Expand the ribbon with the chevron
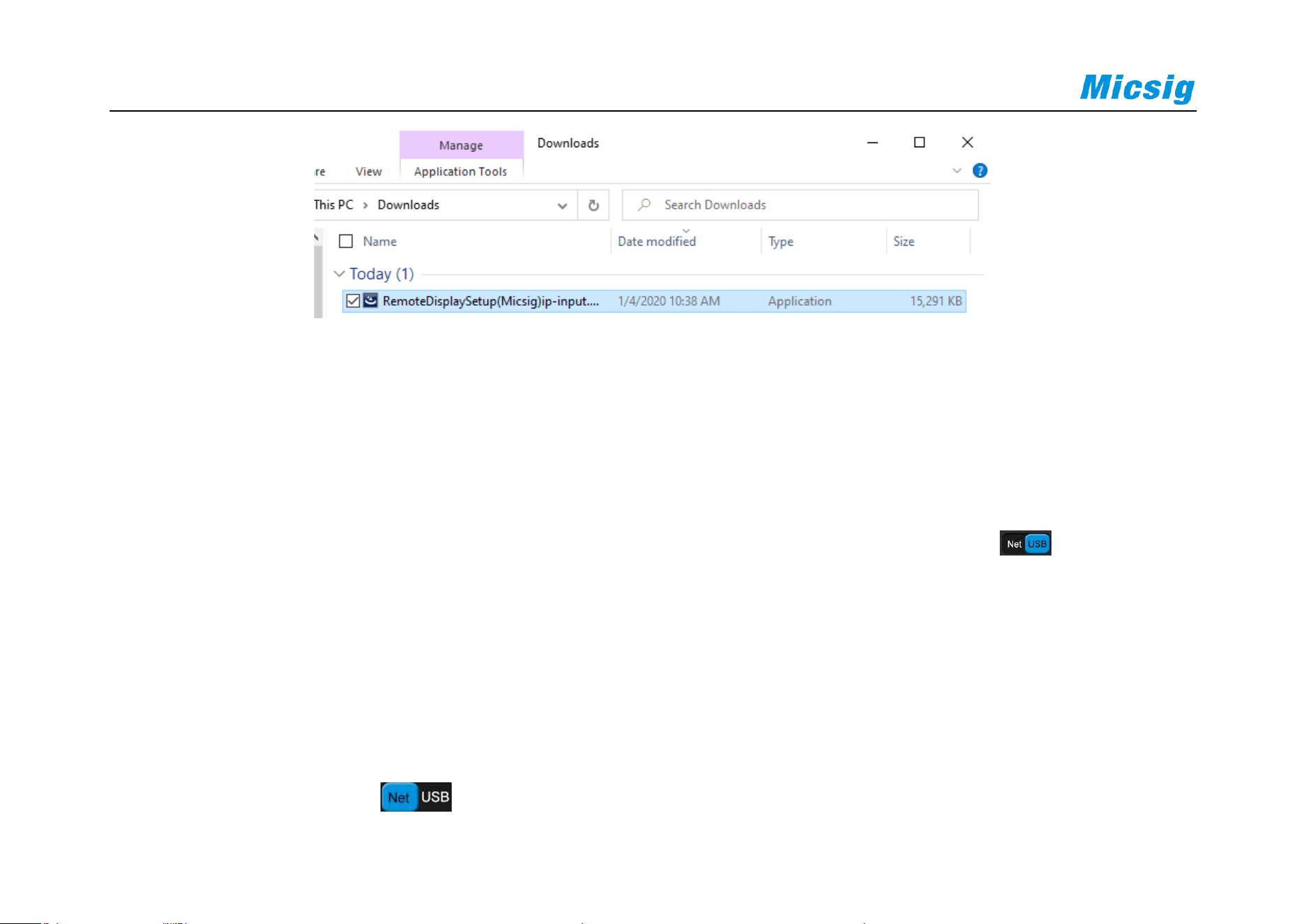This screenshot has width=1307, height=924. click(957, 171)
